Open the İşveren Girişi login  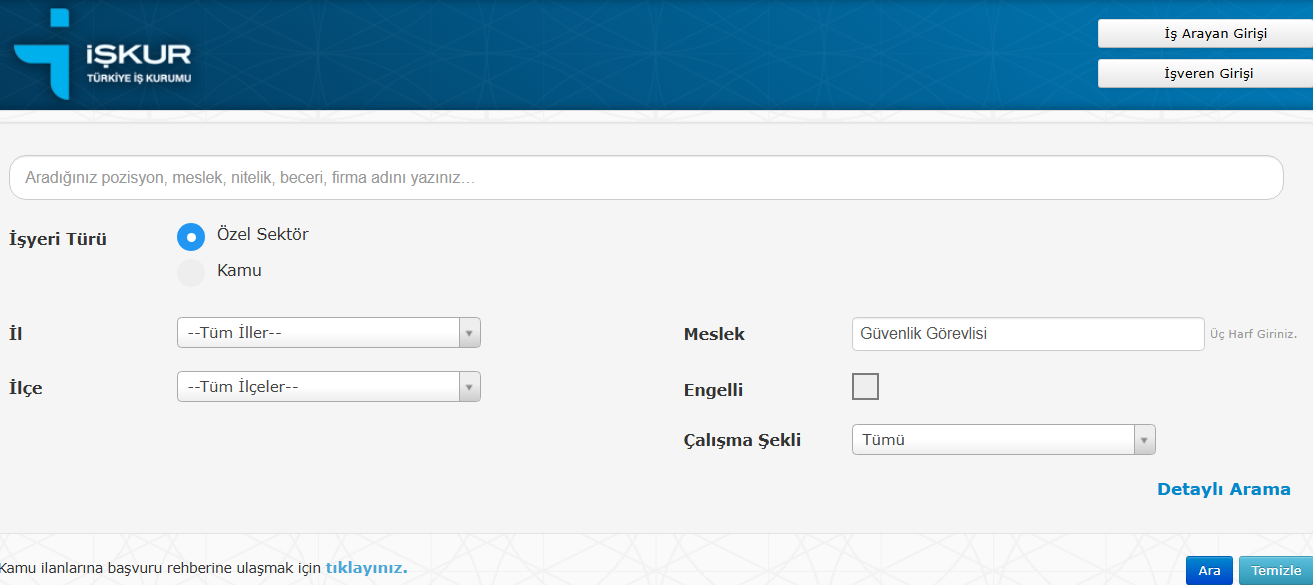click(1207, 73)
